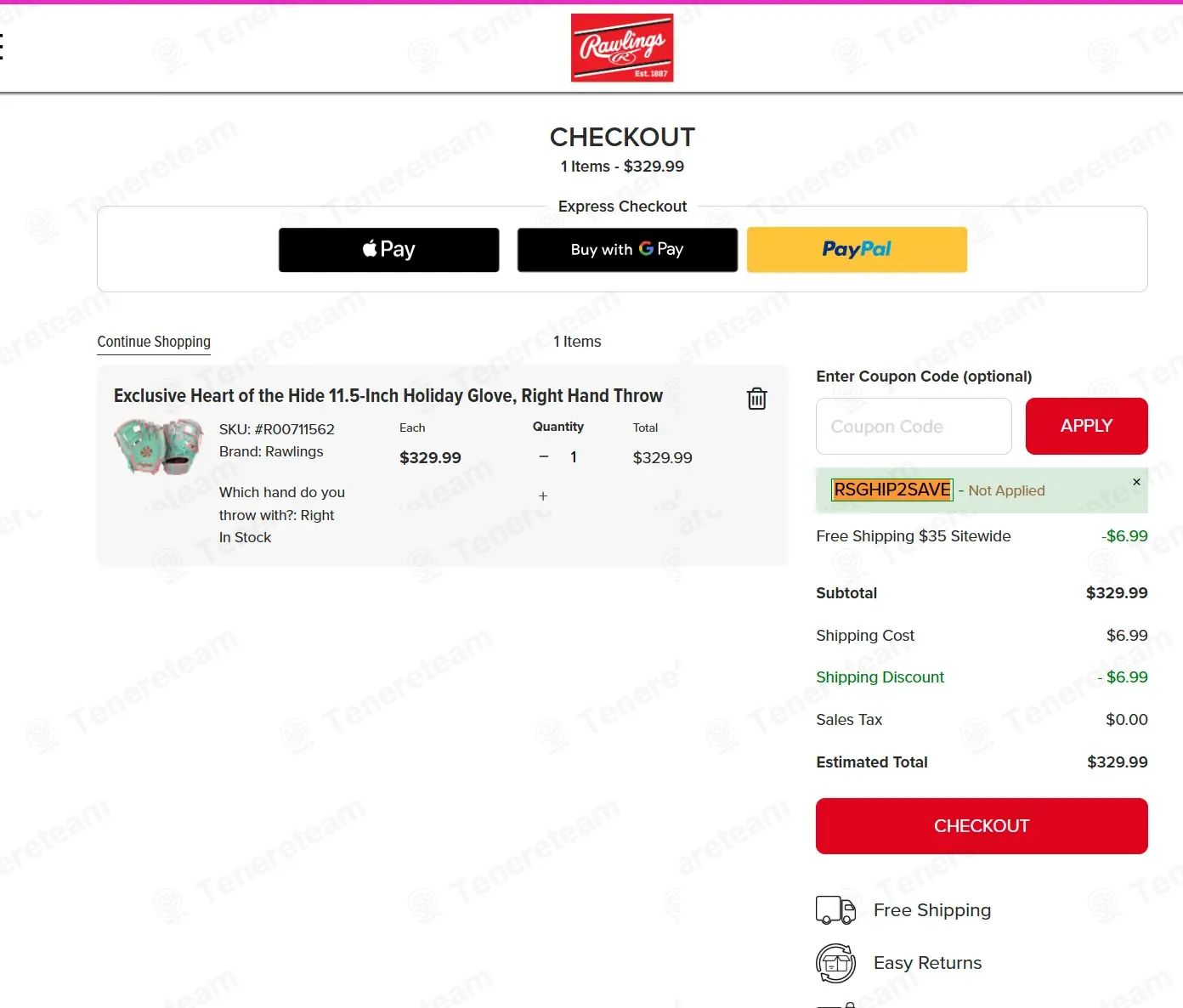Check out using PayPal
Viewport: 1183px width, 1008px height.
pyautogui.click(x=857, y=250)
